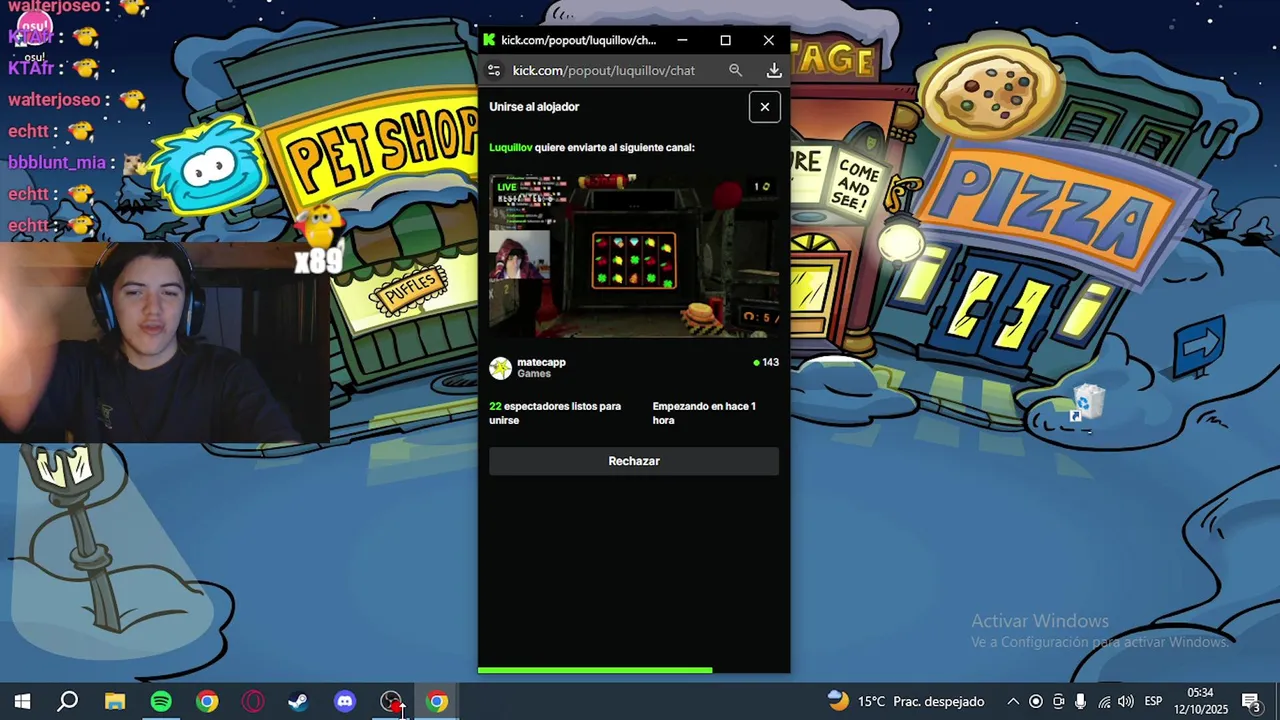This screenshot has height=720, width=1280.
Task: Open the first Chrome taskbar icon
Action: (x=207, y=701)
